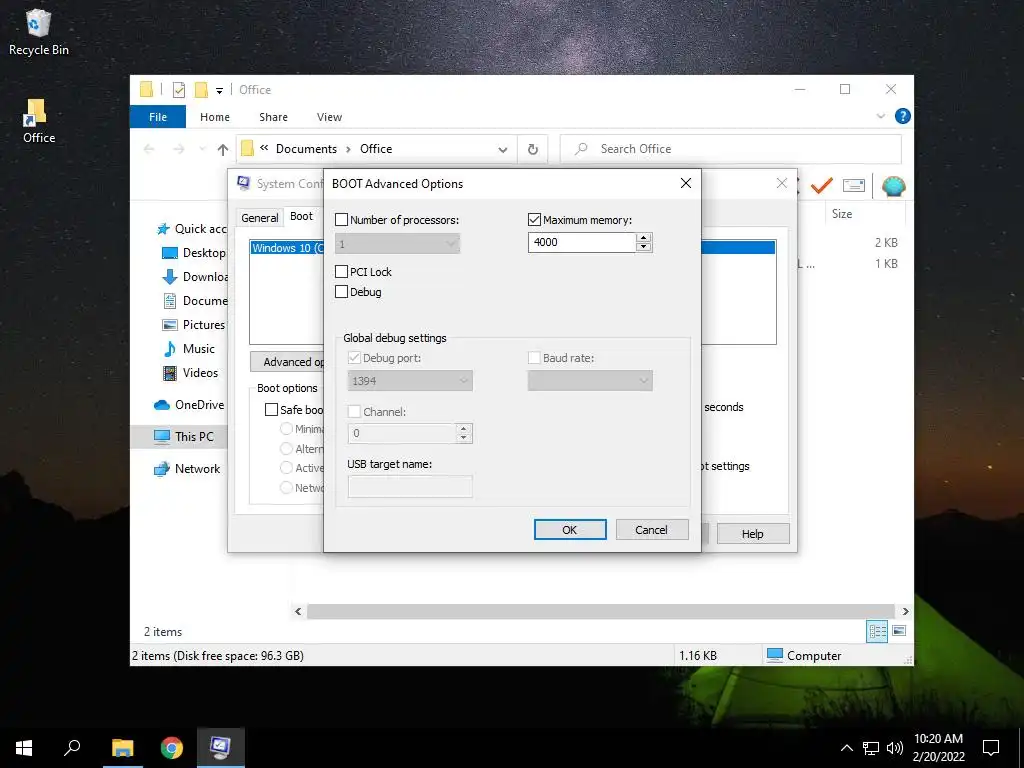This screenshot has height=768, width=1024.
Task: Click Help in System Configuration
Action: 752,534
